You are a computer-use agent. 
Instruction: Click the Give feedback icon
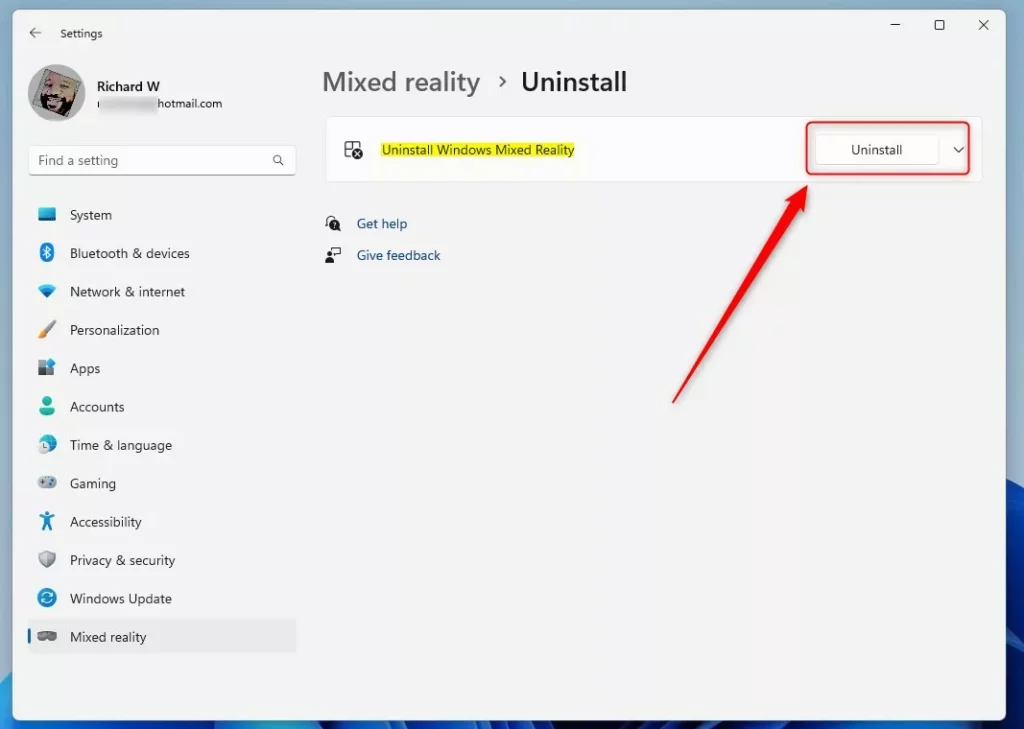click(333, 255)
